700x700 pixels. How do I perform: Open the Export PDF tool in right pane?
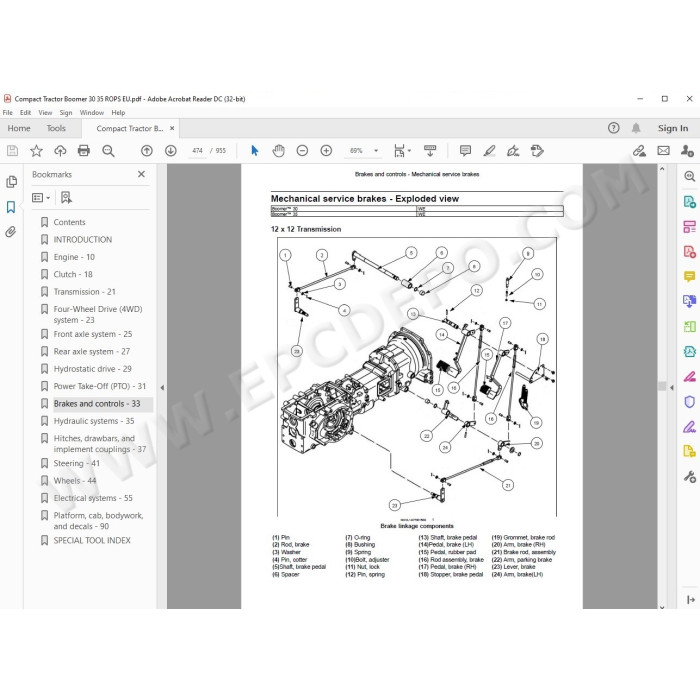pyautogui.click(x=689, y=201)
